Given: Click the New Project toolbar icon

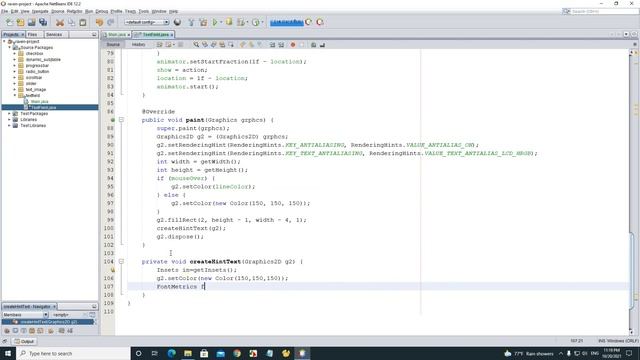Looking at the screenshot, I should click(x=20, y=22).
